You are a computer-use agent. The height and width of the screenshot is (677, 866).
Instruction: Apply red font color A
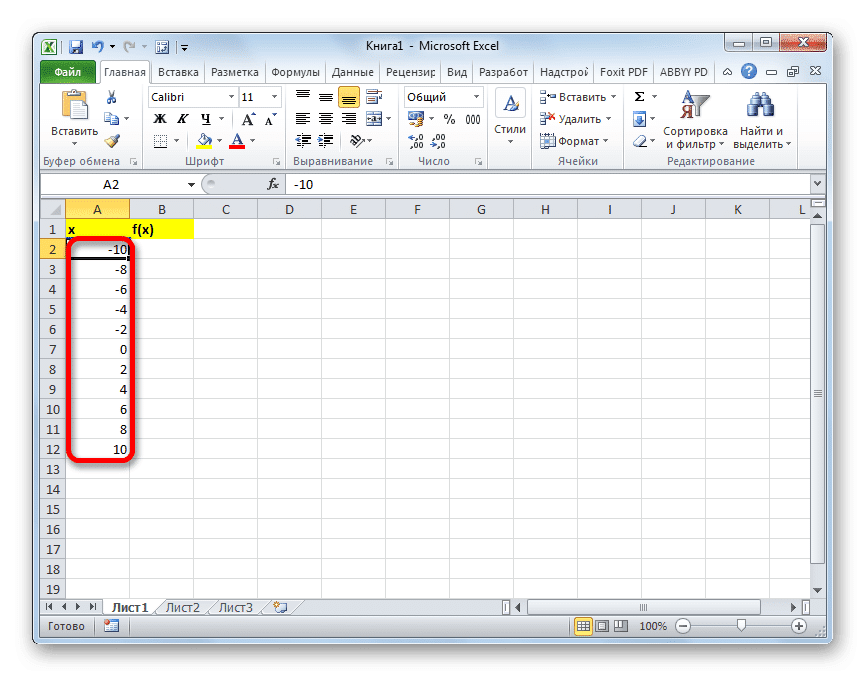click(x=237, y=141)
